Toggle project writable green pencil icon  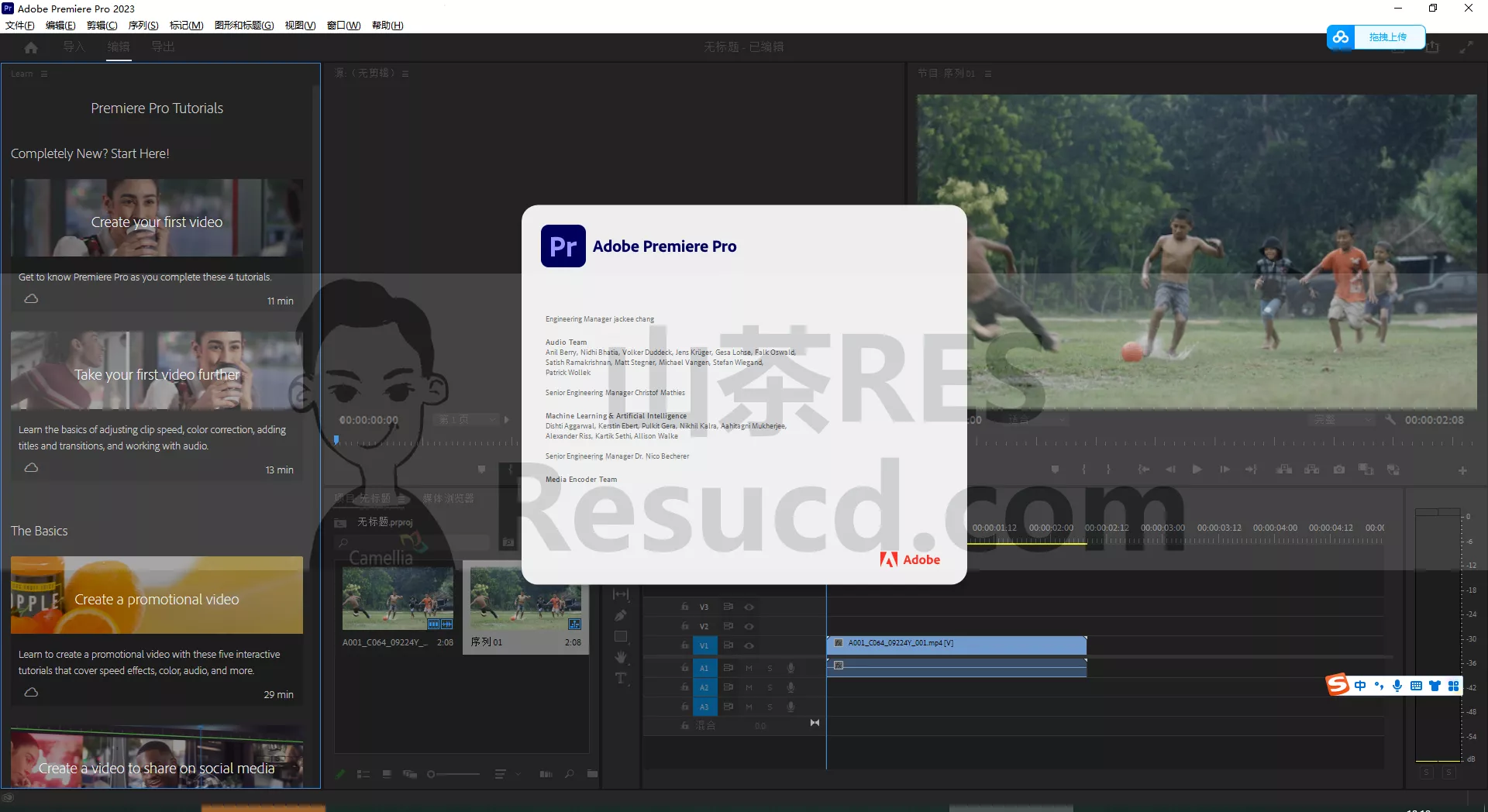click(x=340, y=774)
